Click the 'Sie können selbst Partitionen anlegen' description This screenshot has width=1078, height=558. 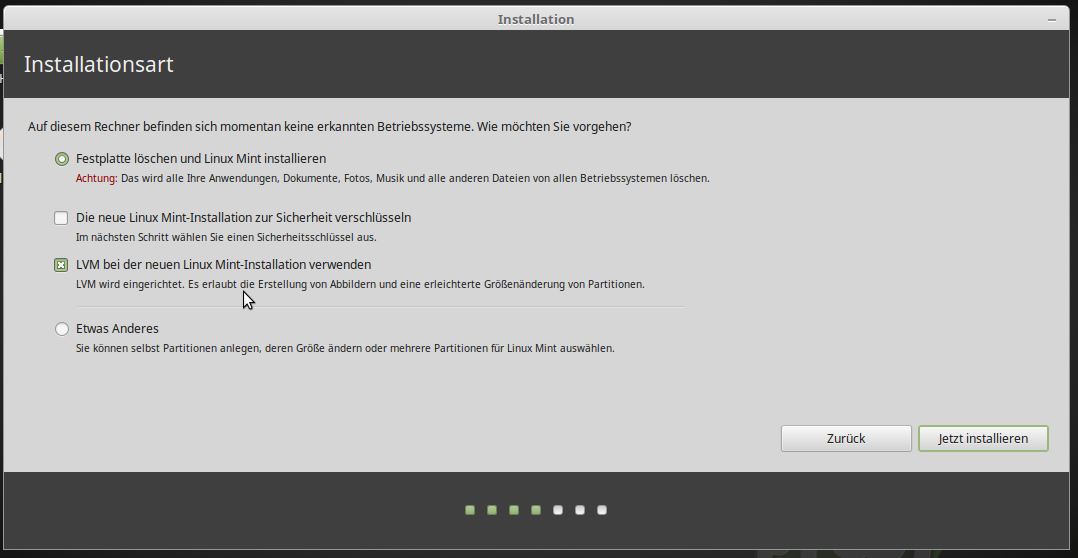[x=345, y=348]
